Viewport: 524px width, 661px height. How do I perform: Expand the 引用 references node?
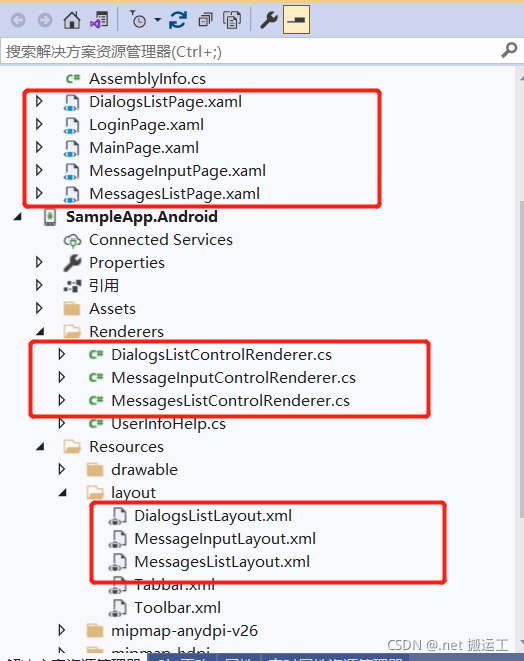coord(39,285)
